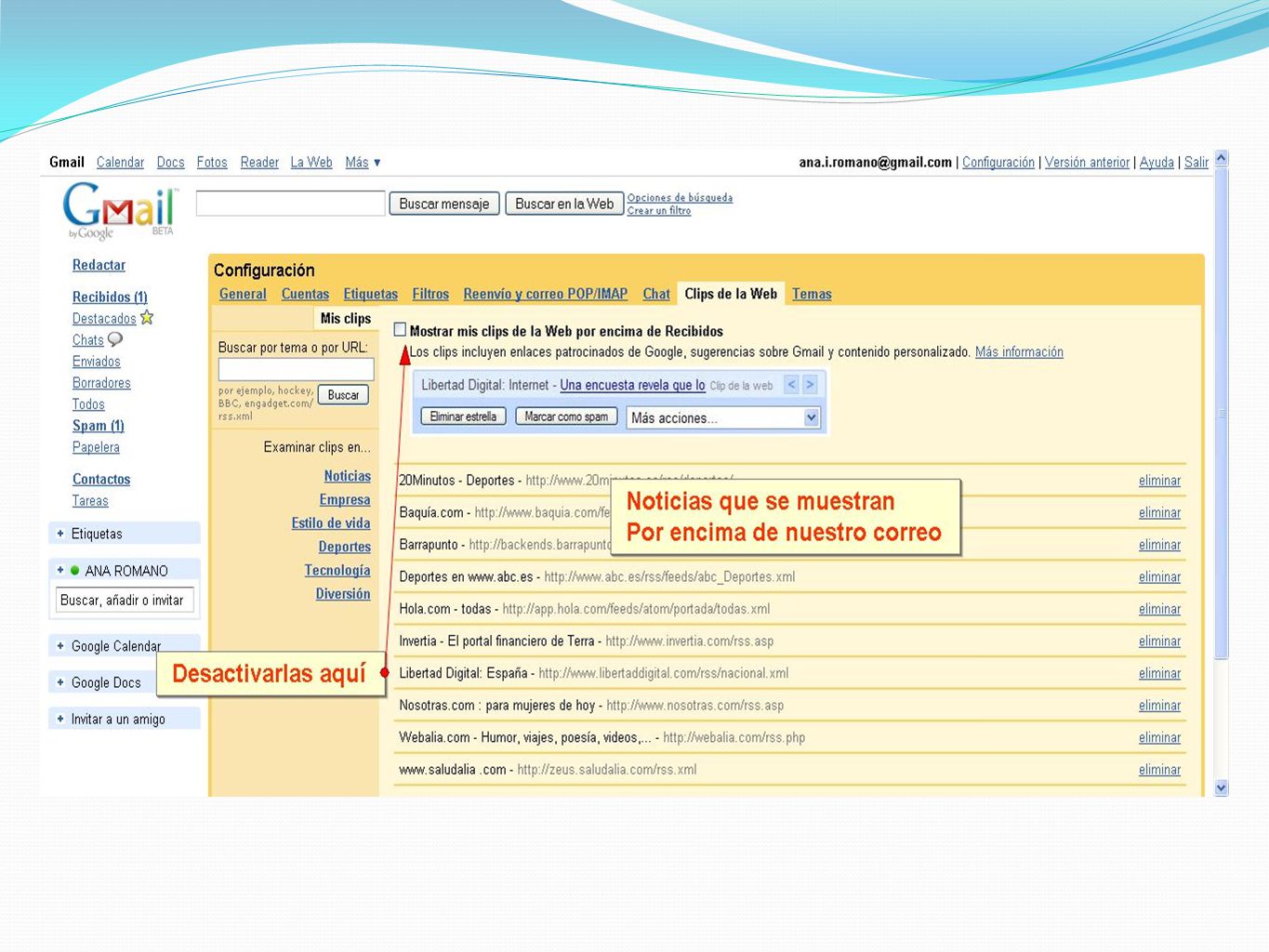Open the Calendar link in top bar
This screenshot has width=1269, height=952.
point(120,162)
